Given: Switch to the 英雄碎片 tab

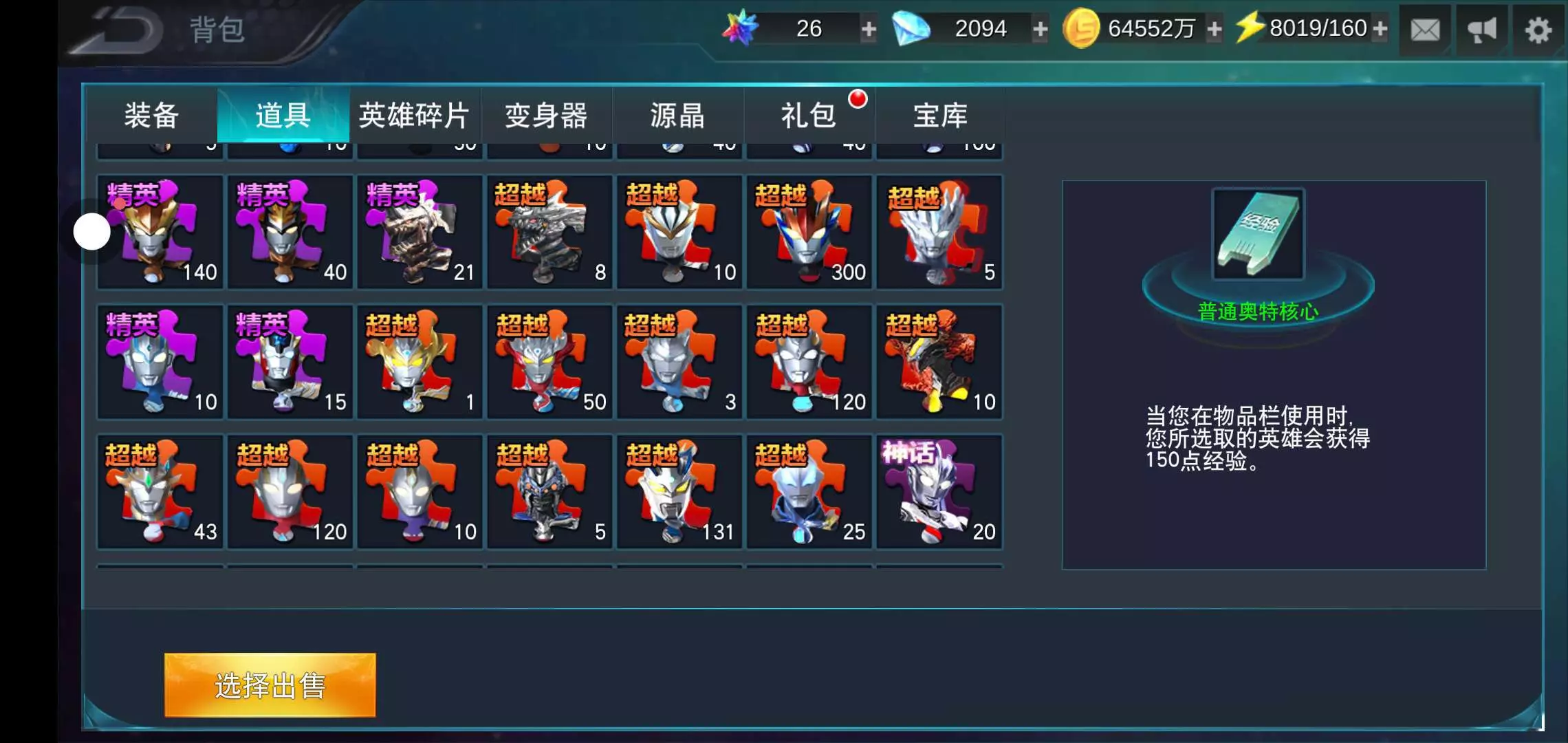Looking at the screenshot, I should (415, 115).
